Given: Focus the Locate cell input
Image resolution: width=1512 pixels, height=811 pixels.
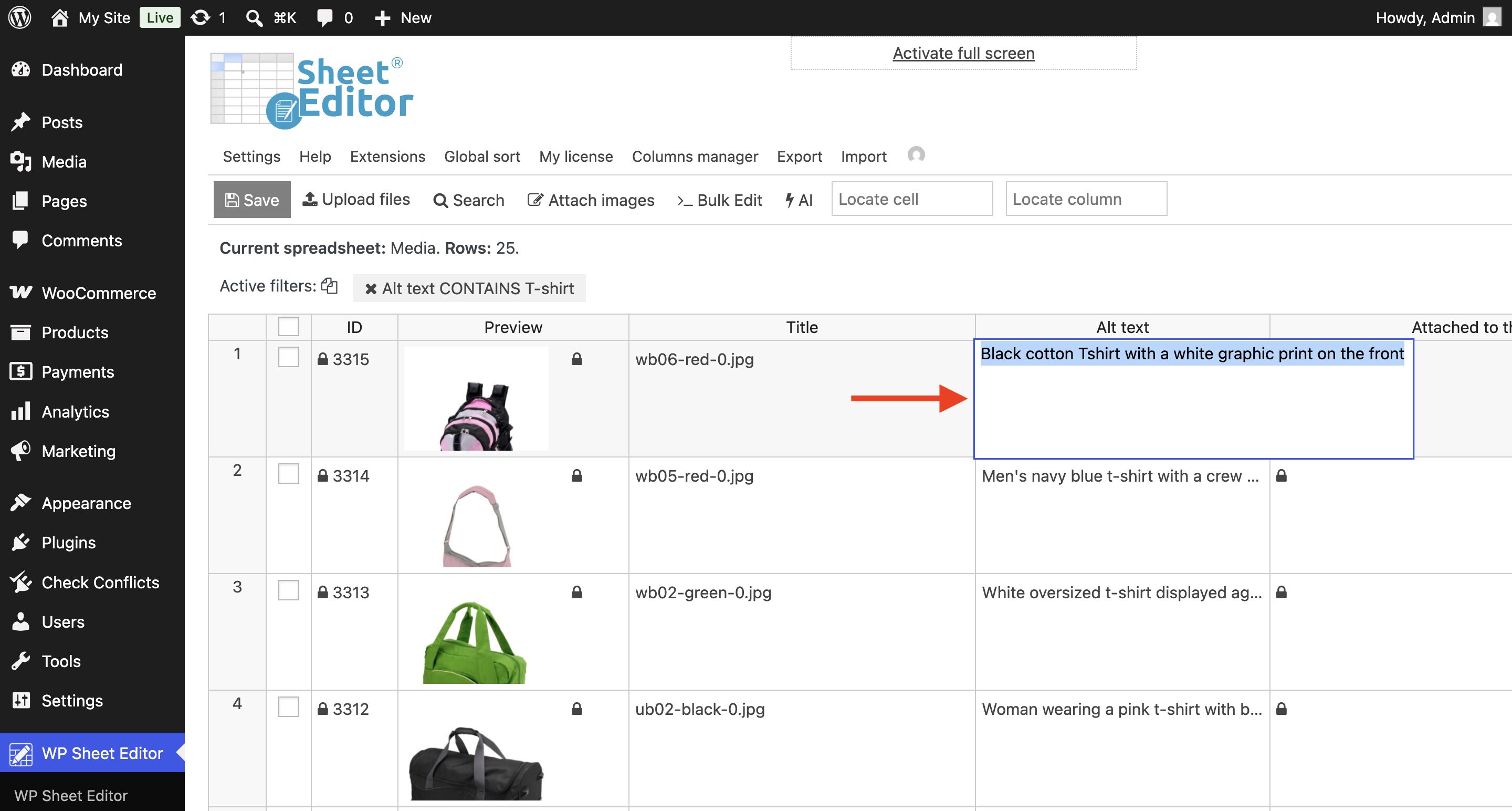Looking at the screenshot, I should [x=911, y=199].
